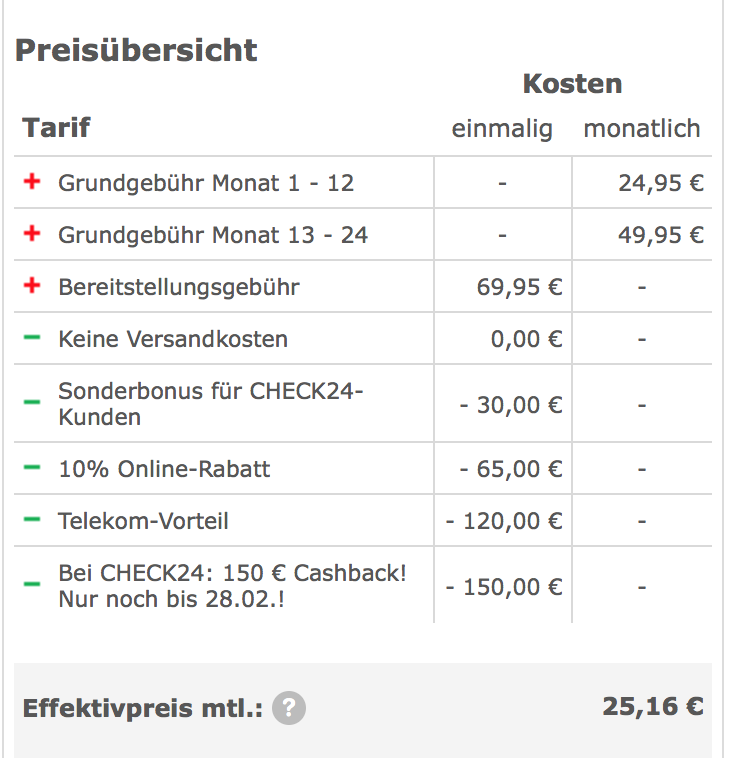The image size is (736, 758).
Task: Click the 69,95 € one-time fee value
Action: pos(519,287)
